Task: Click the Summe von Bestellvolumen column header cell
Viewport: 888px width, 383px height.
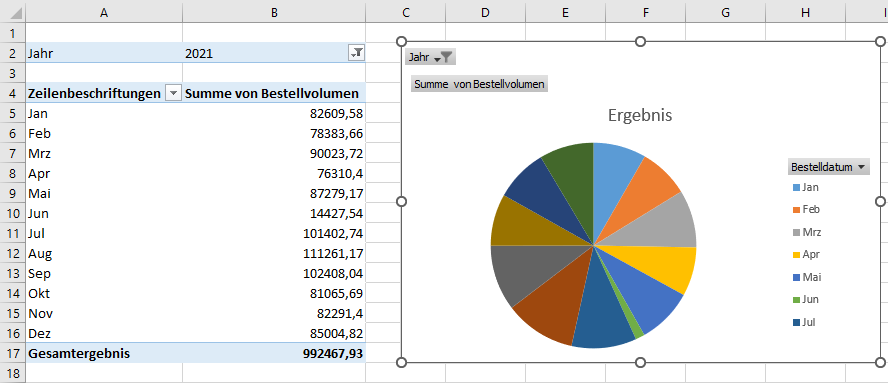Action: tap(274, 93)
